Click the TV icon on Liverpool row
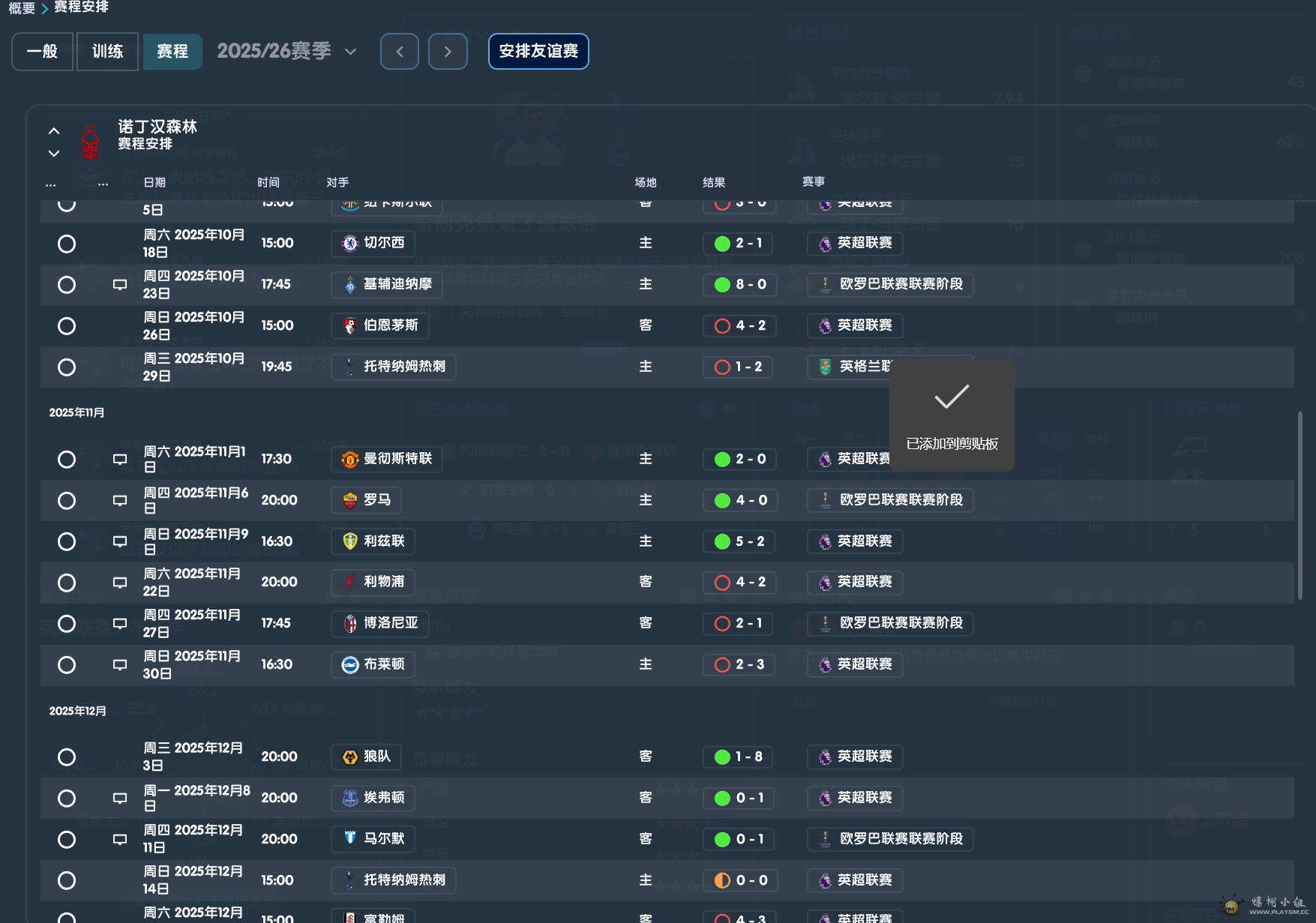1316x923 pixels. (x=120, y=583)
